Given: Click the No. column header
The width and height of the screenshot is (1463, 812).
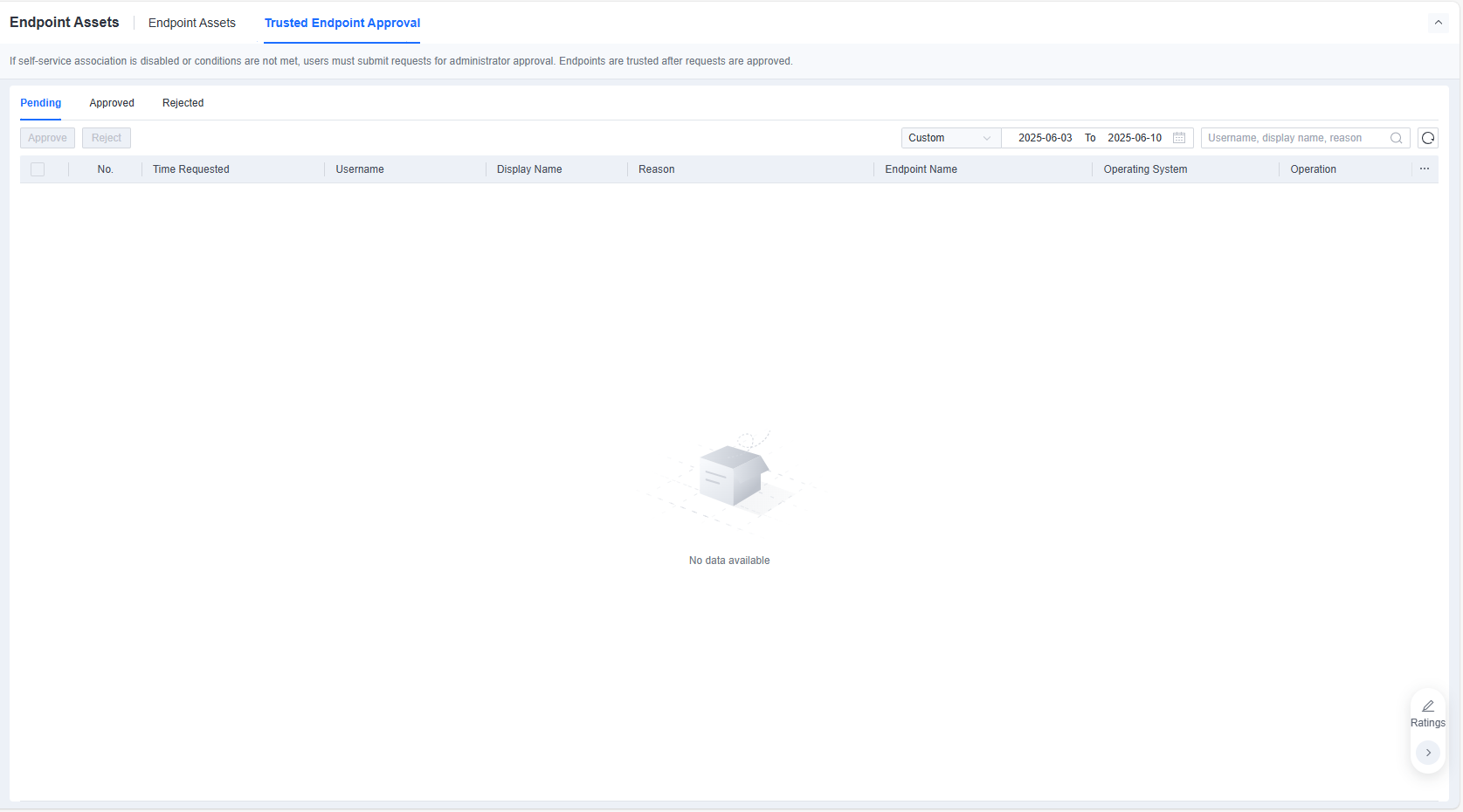Looking at the screenshot, I should [x=106, y=169].
